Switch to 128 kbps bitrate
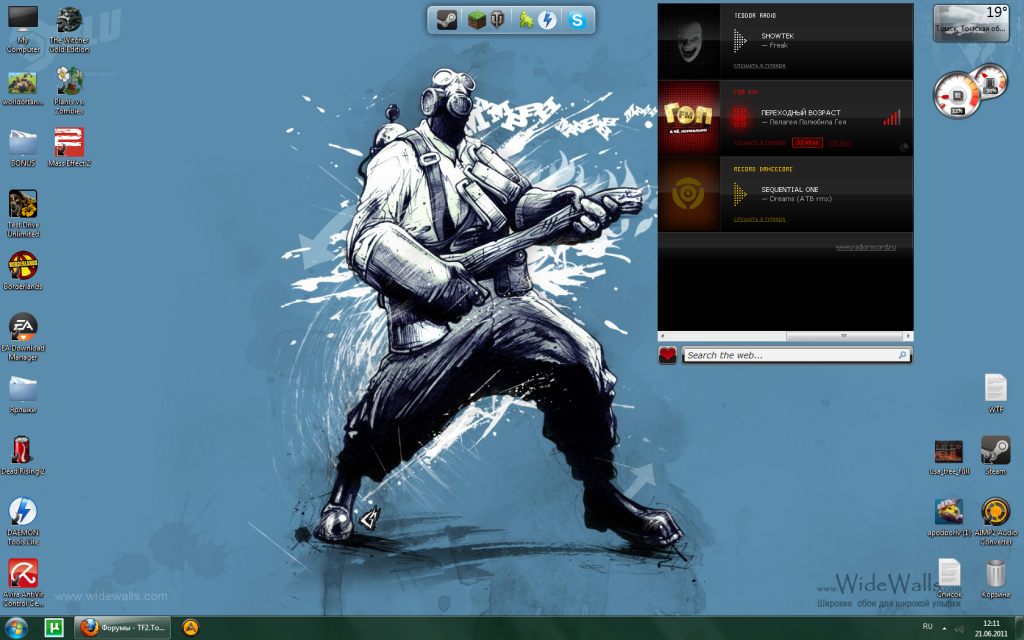This screenshot has height=640, width=1024. click(x=840, y=142)
